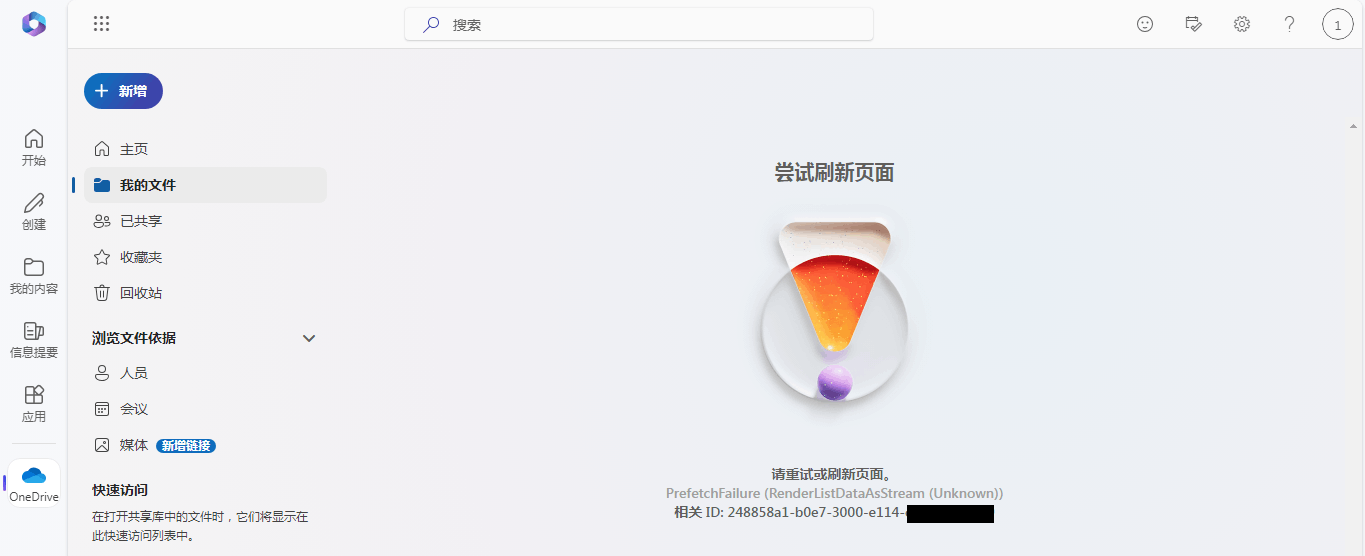The width and height of the screenshot is (1365, 556).
Task: Navigate to 主页
Action: [x=205, y=149]
